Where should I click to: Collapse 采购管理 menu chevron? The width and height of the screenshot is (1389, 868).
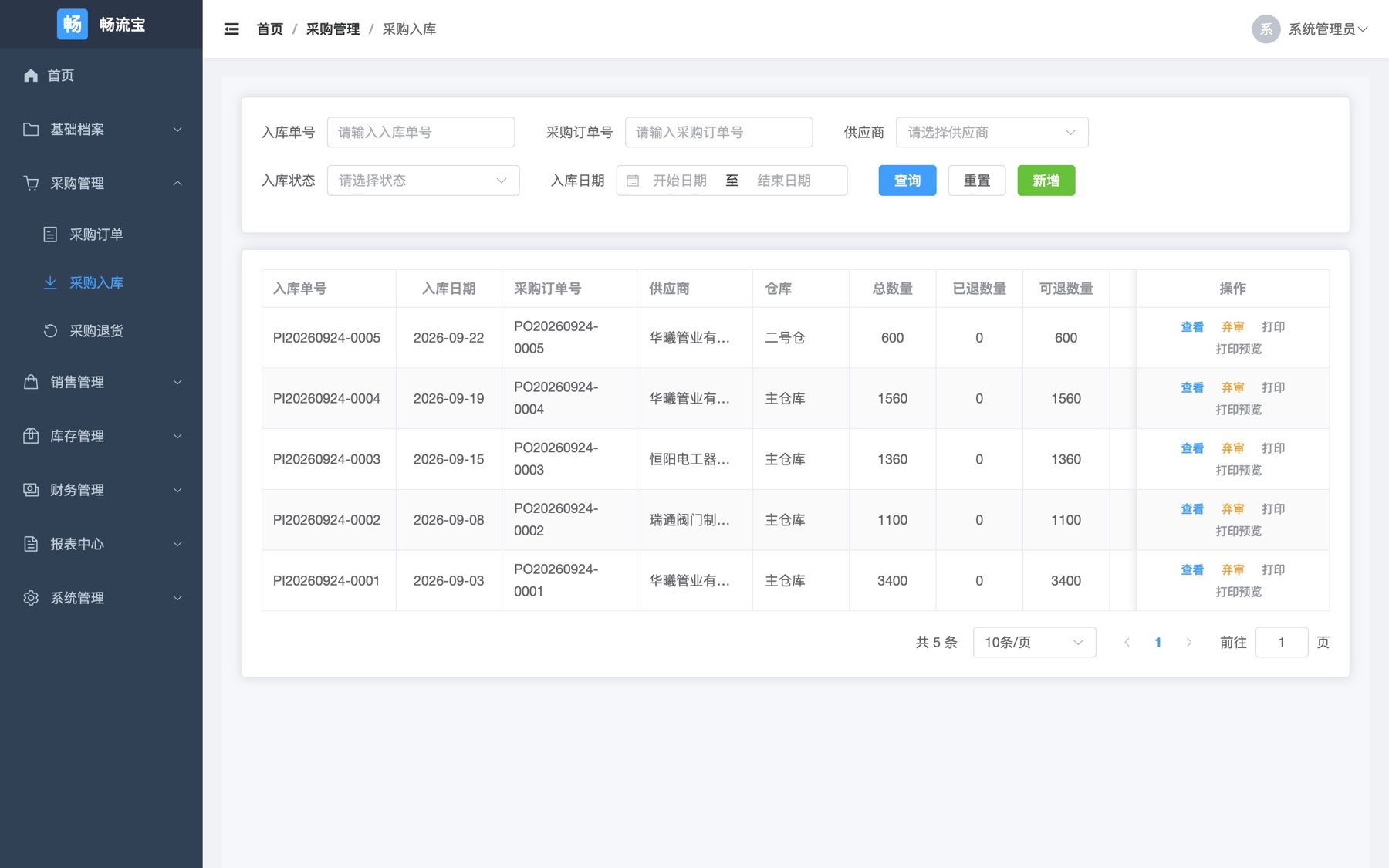click(177, 183)
